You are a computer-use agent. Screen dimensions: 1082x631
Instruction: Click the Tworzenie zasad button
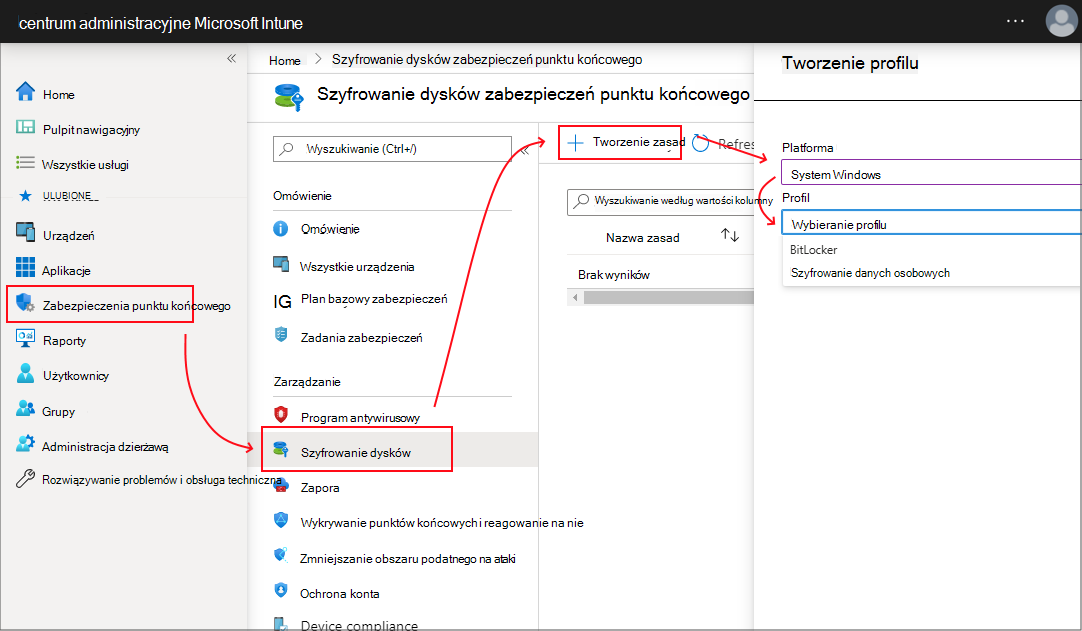point(620,142)
